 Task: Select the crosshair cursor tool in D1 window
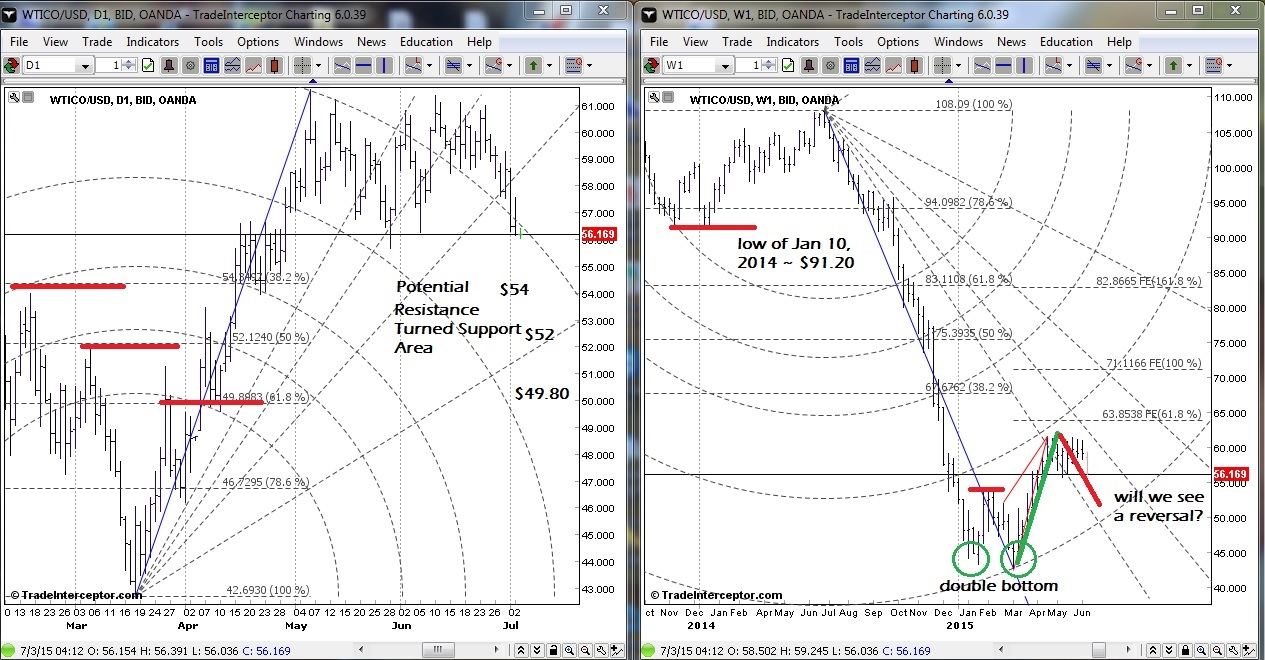[x=302, y=65]
